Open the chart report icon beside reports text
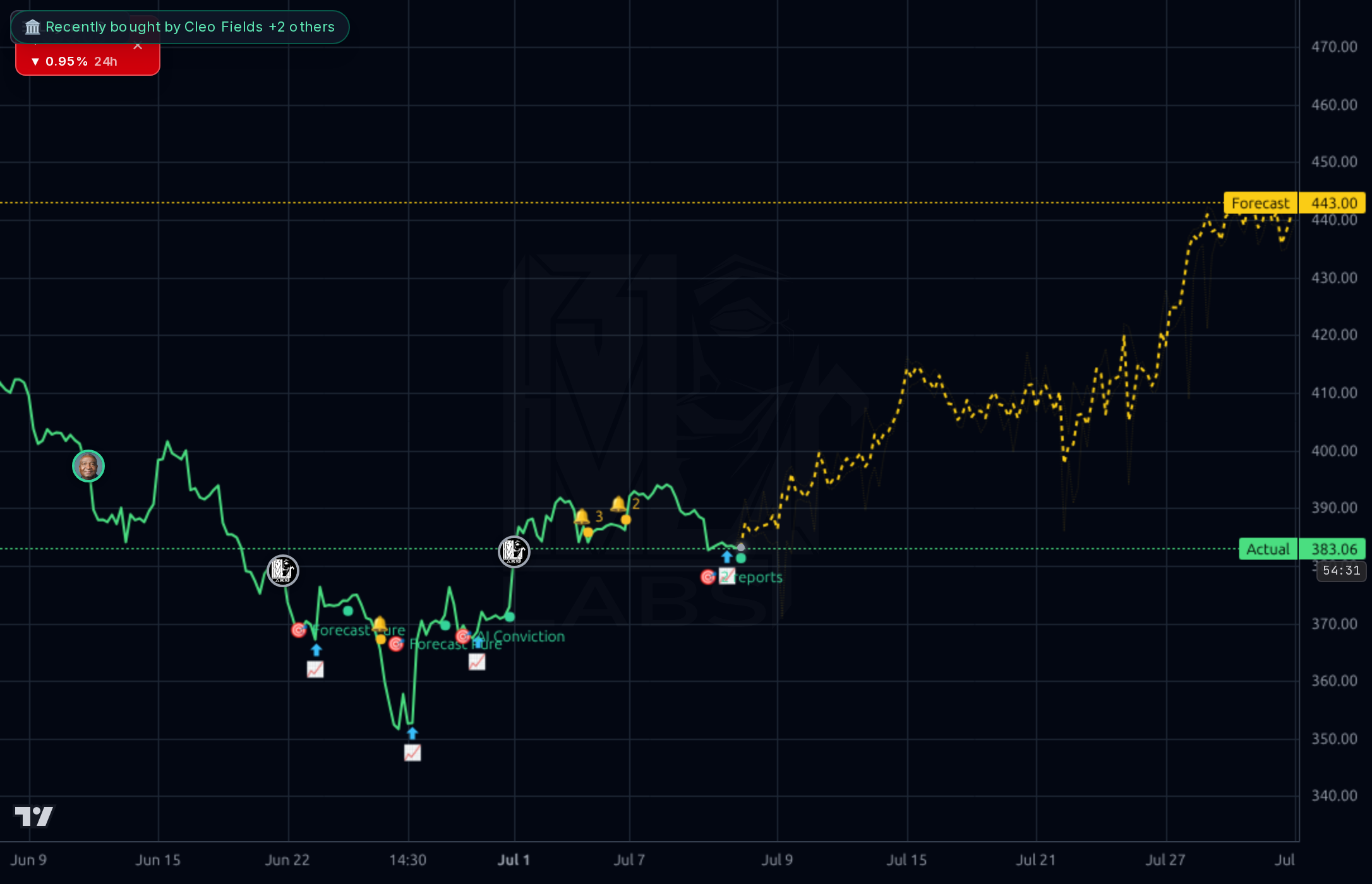 (727, 576)
